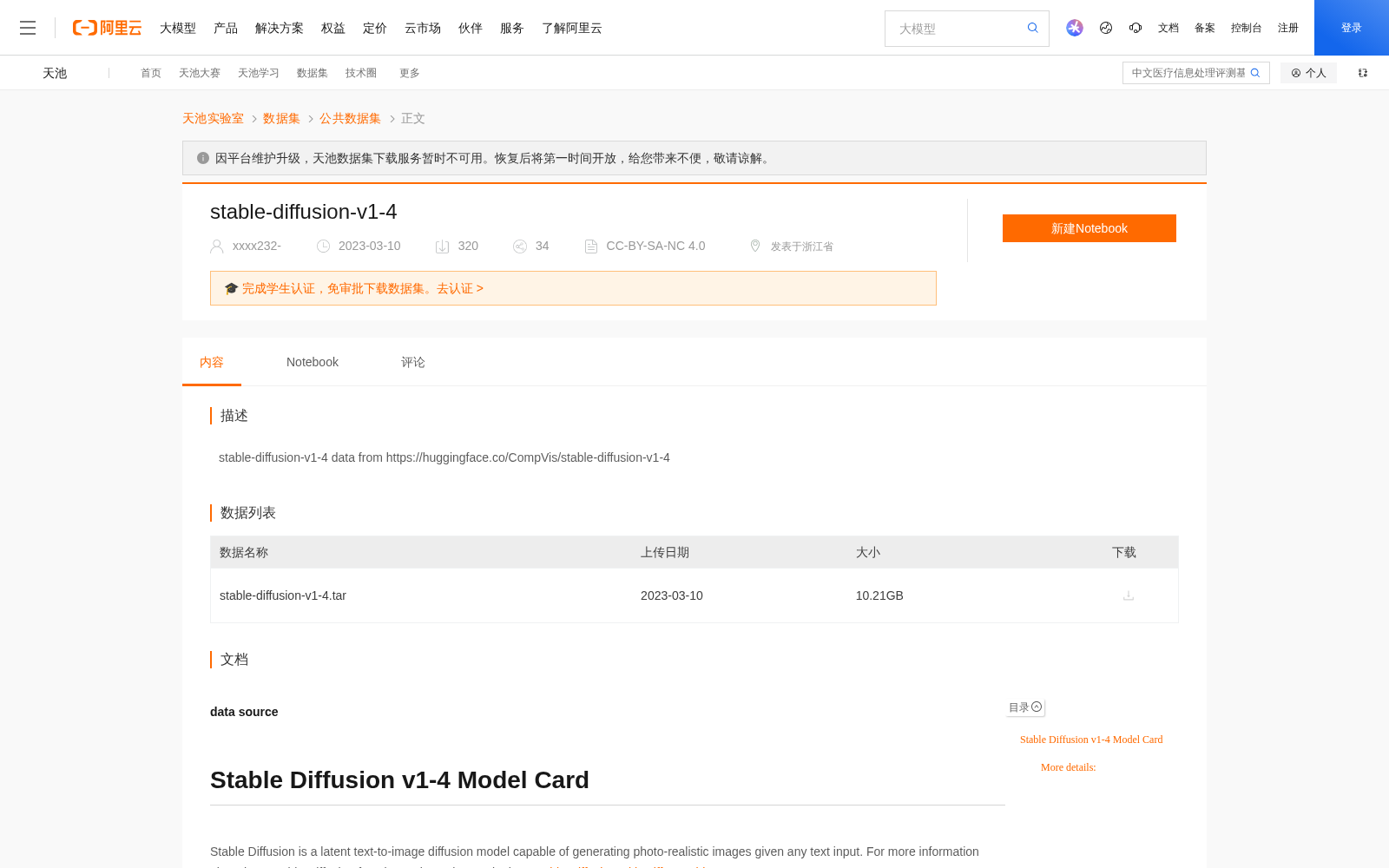1389x868 pixels.
Task: Open the 伙伴 menu
Action: [471, 28]
